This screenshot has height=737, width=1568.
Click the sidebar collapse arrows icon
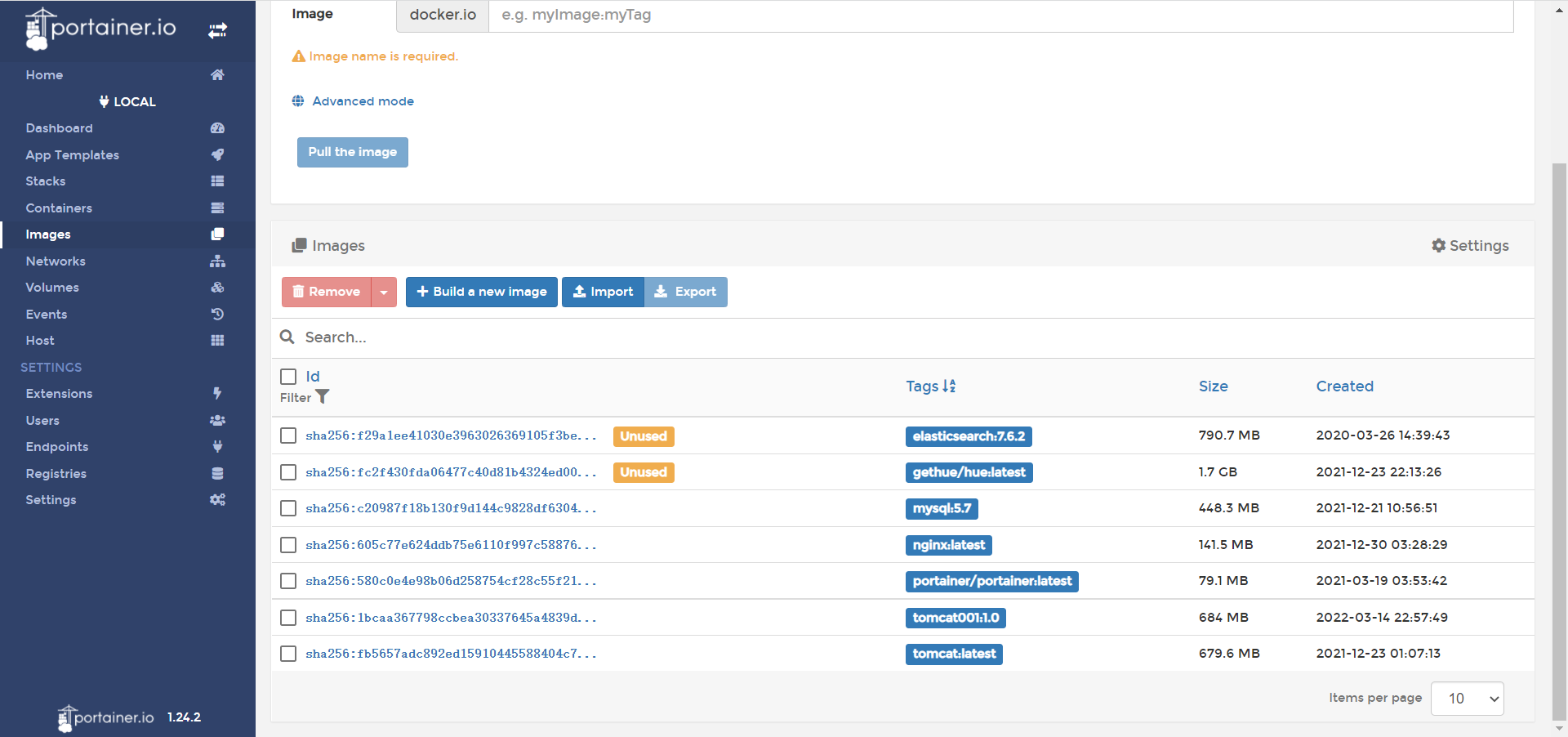tap(217, 31)
